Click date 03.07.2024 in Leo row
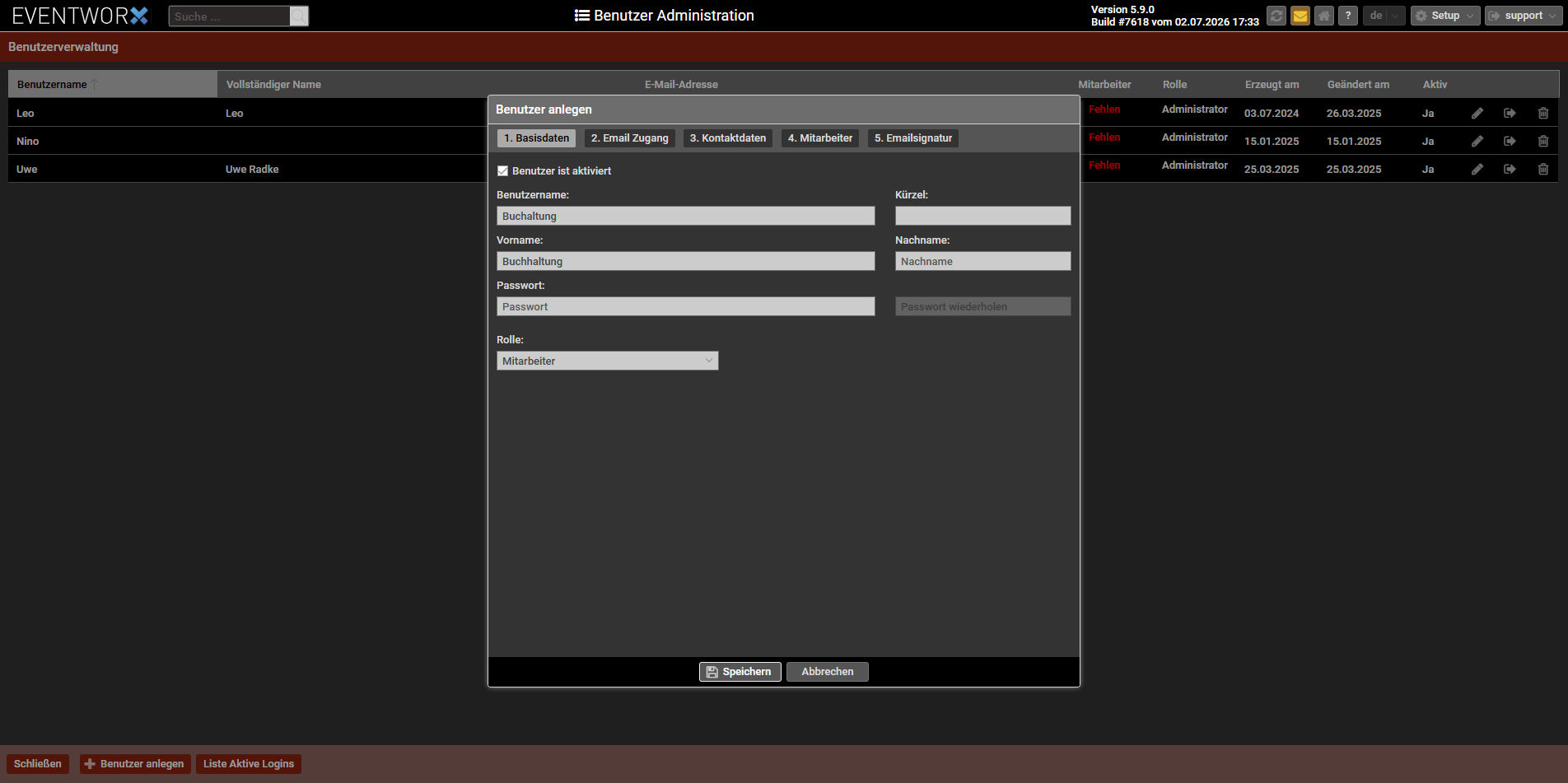 coord(1272,114)
